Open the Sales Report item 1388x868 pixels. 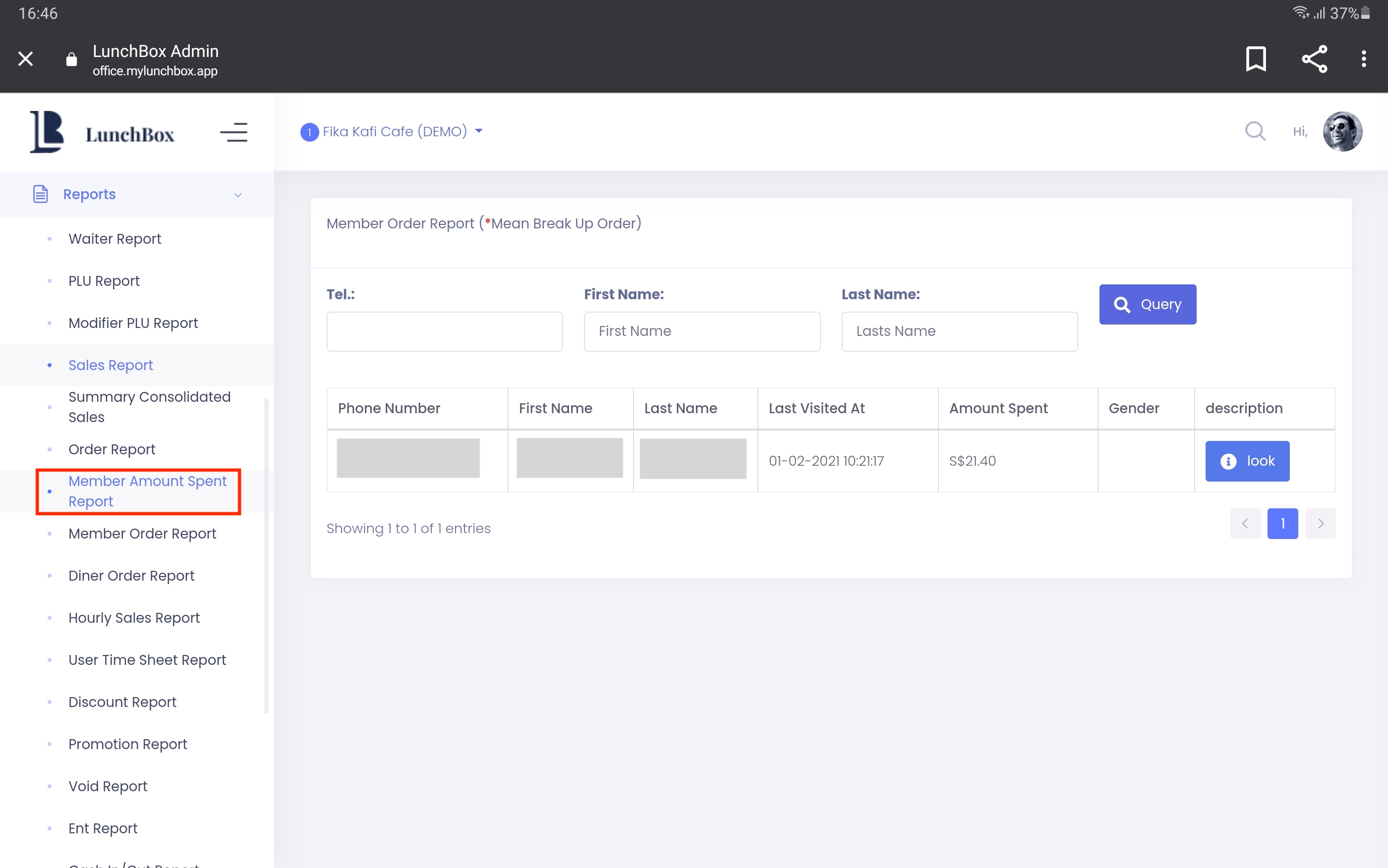coord(110,365)
